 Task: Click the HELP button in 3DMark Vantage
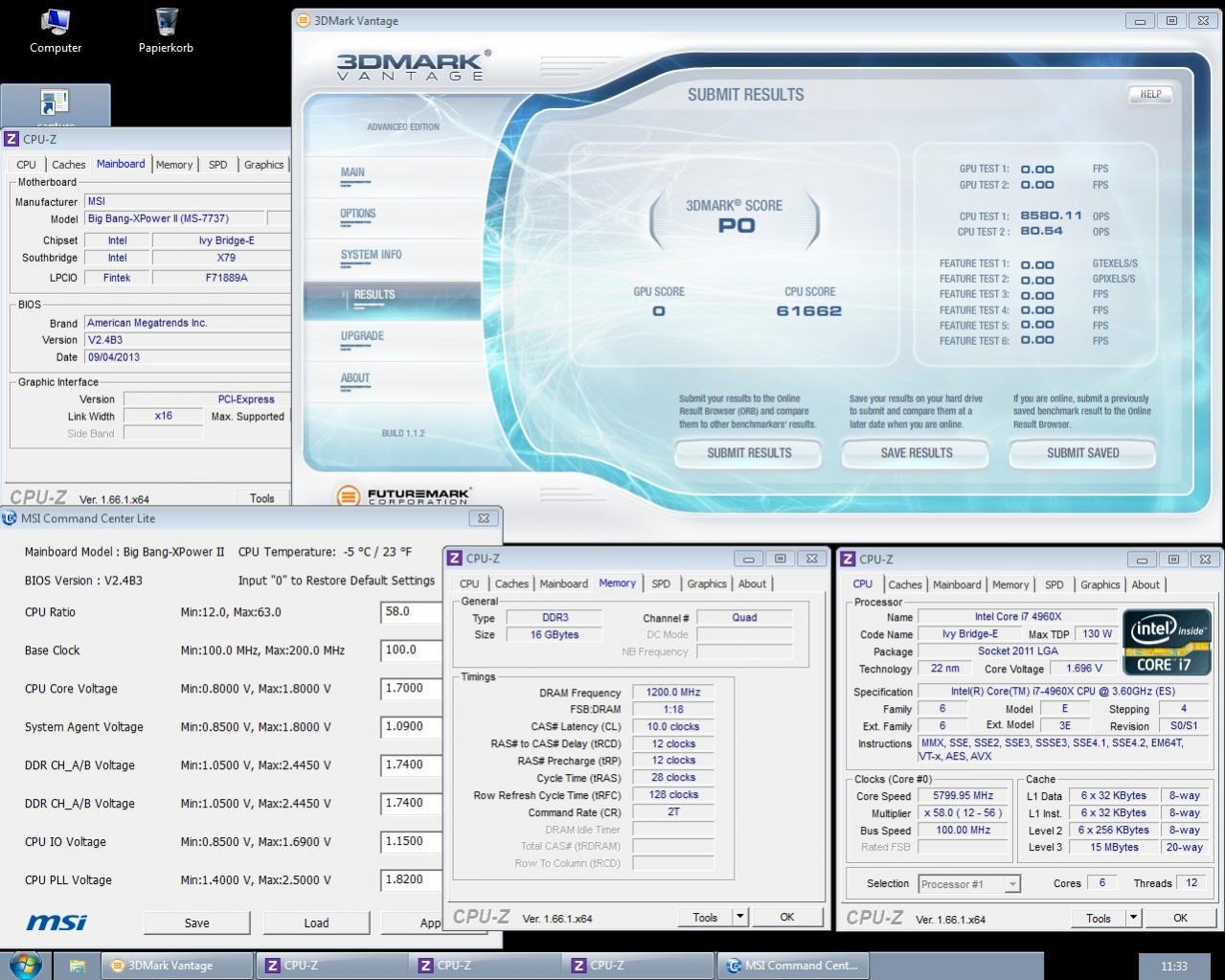(1150, 94)
